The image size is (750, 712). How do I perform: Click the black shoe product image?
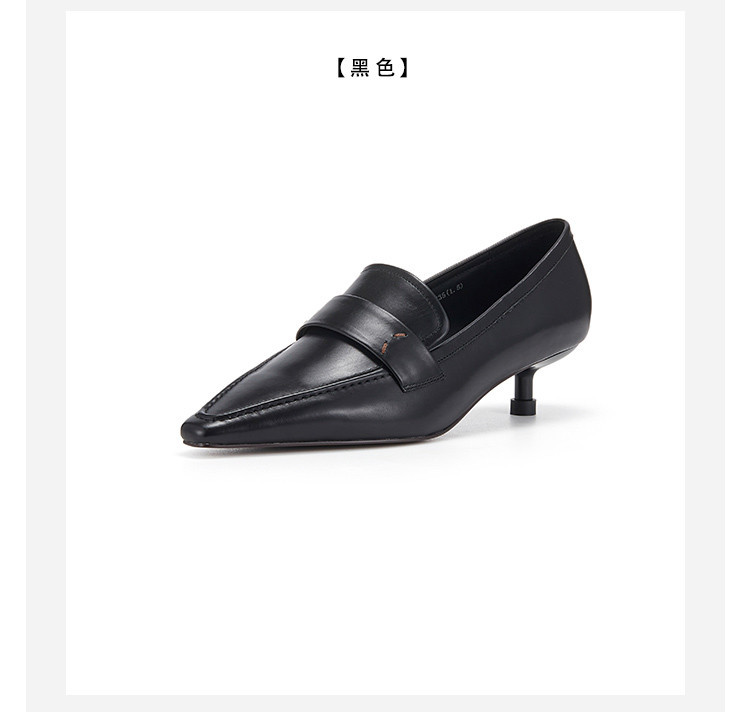[x=386, y=333]
